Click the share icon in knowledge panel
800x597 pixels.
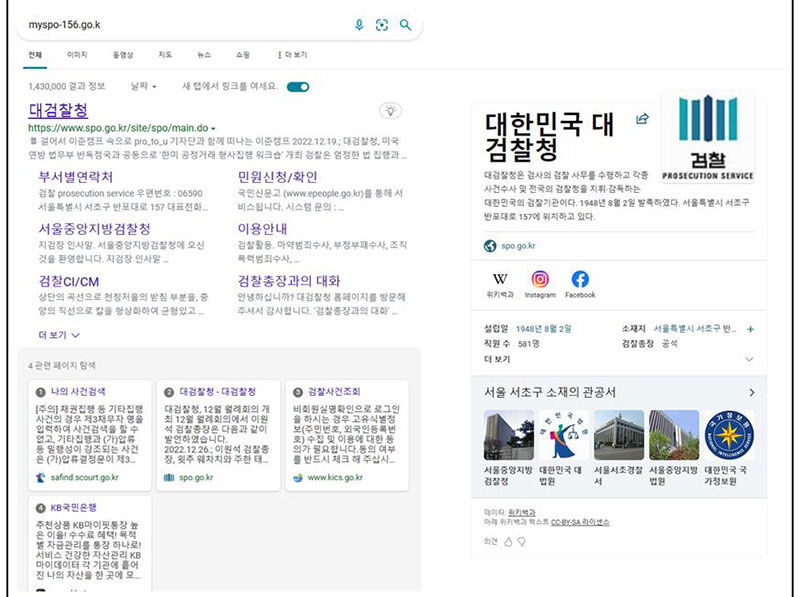tap(642, 119)
